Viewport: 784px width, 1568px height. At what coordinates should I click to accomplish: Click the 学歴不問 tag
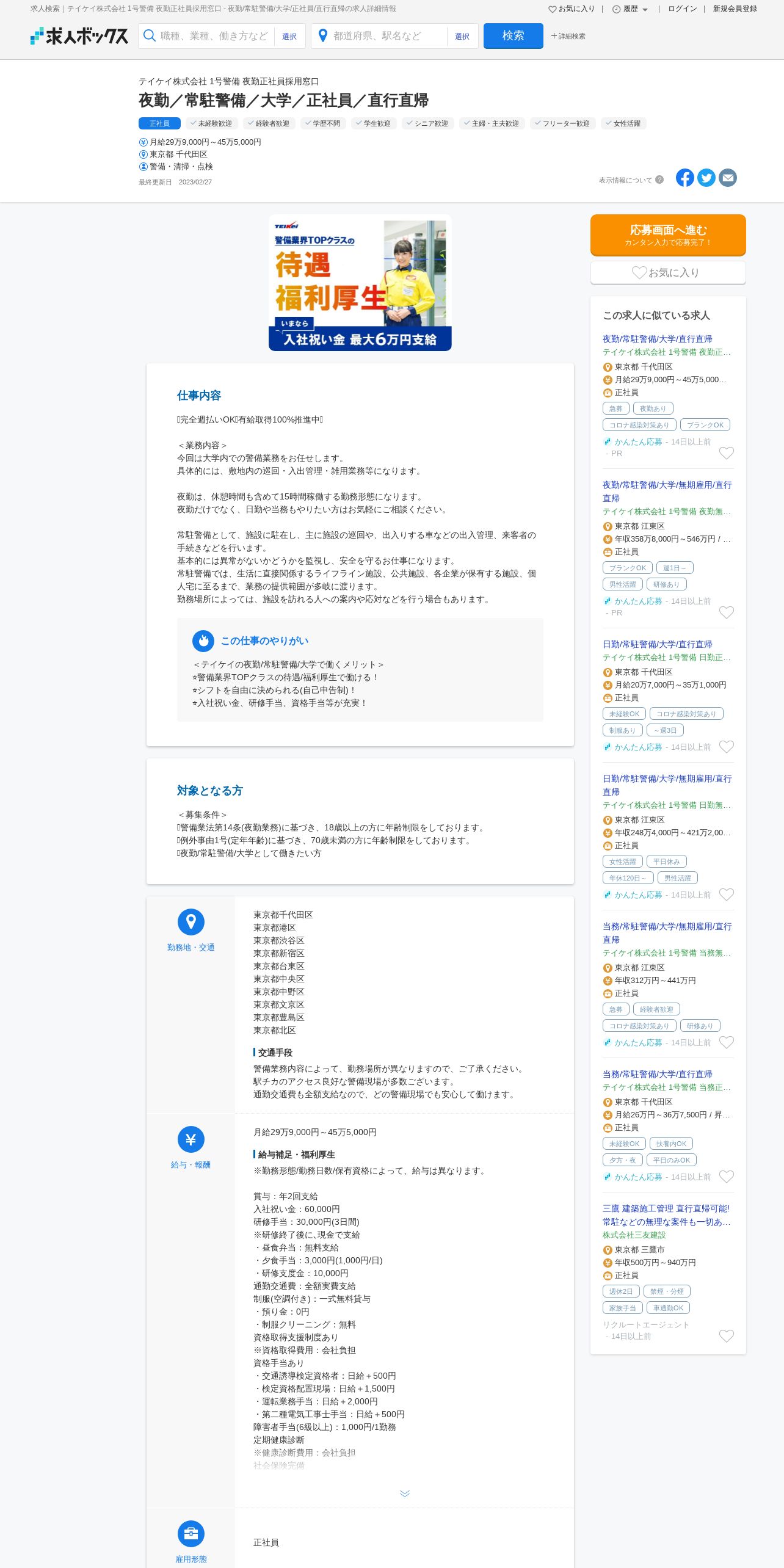[x=323, y=123]
